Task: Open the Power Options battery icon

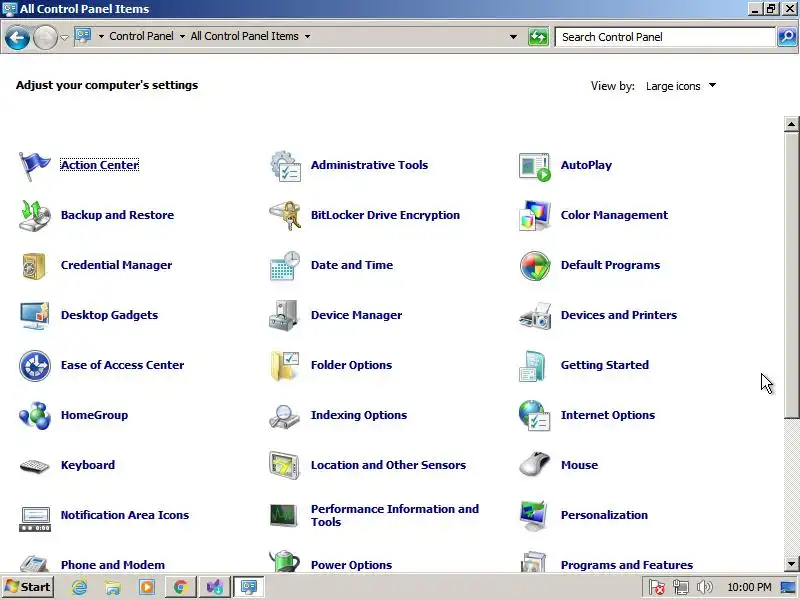Action: tap(284, 560)
